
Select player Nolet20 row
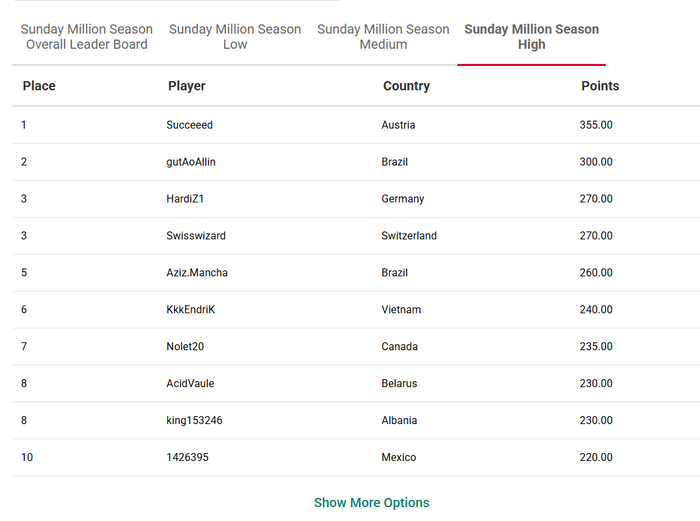pos(356,347)
